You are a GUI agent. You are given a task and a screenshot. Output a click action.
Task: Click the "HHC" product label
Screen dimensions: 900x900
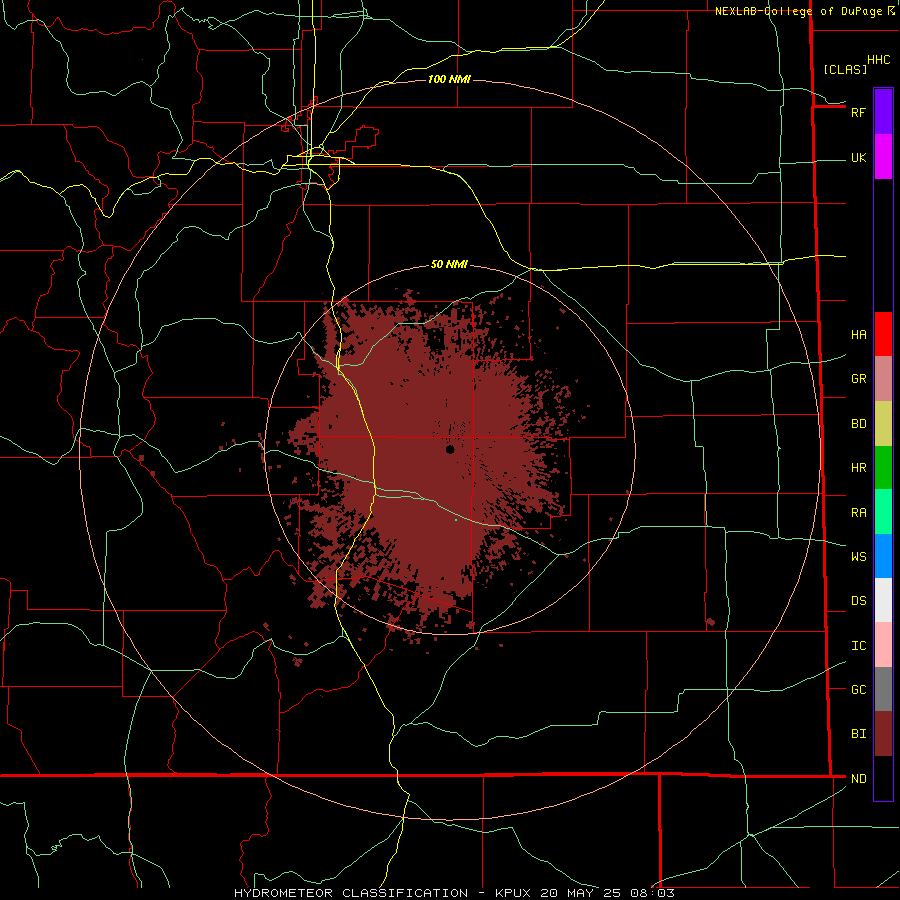tap(879, 60)
